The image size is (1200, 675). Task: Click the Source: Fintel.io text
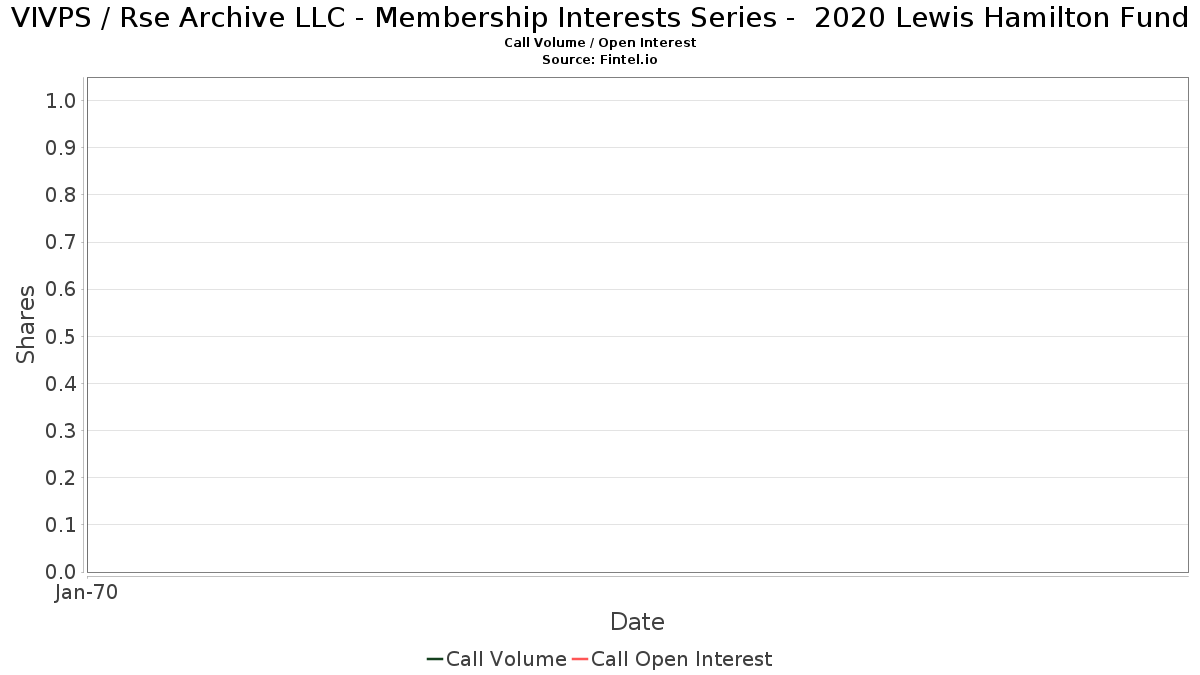pyautogui.click(x=600, y=60)
